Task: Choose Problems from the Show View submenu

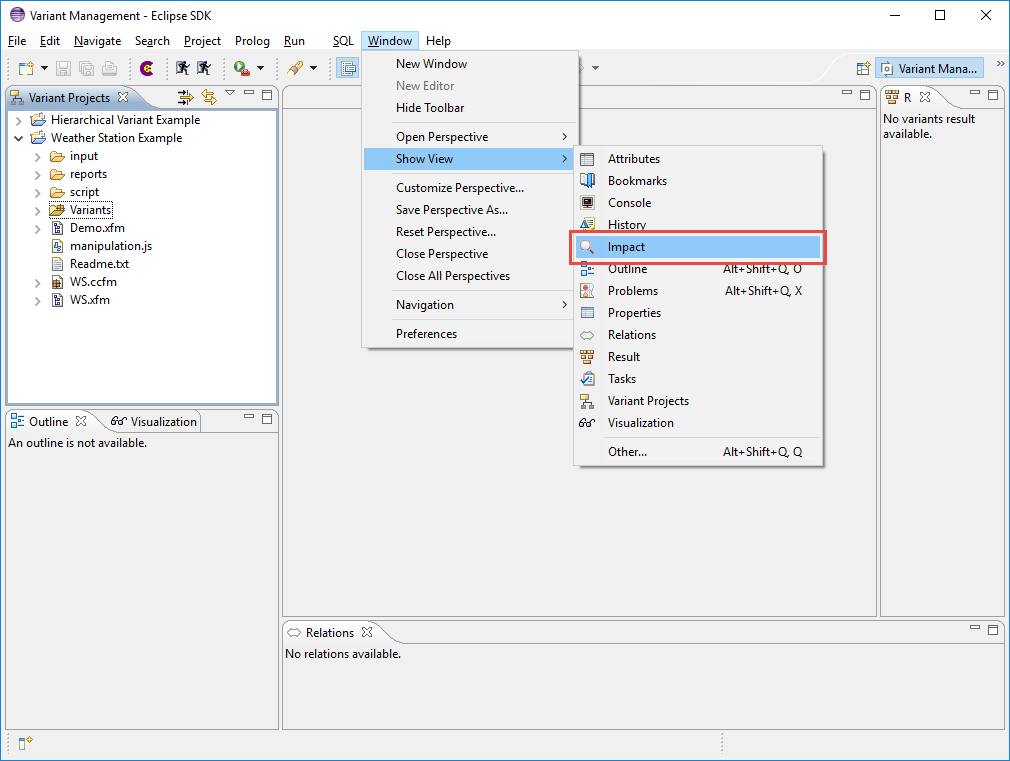Action: click(698, 291)
